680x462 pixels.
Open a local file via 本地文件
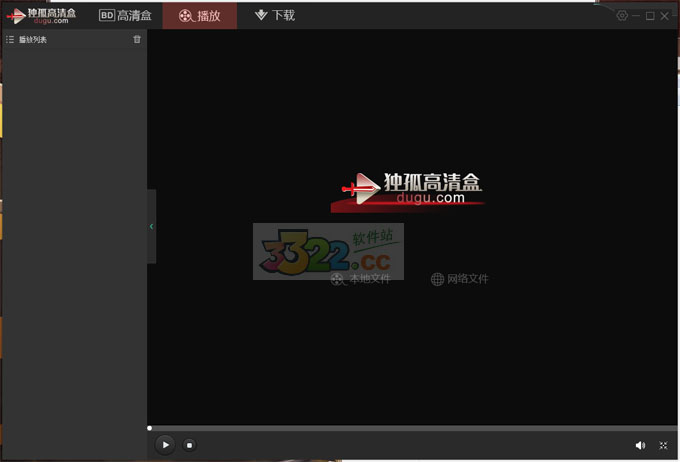(x=369, y=279)
